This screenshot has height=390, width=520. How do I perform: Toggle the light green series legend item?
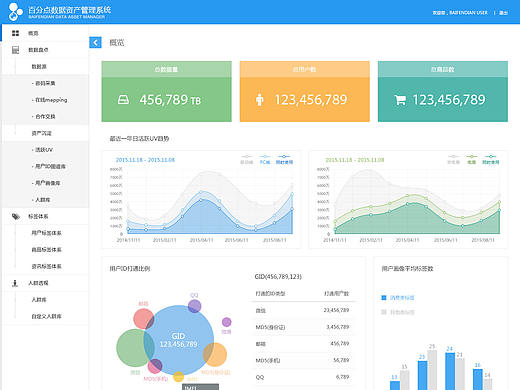pyautogui.click(x=471, y=159)
